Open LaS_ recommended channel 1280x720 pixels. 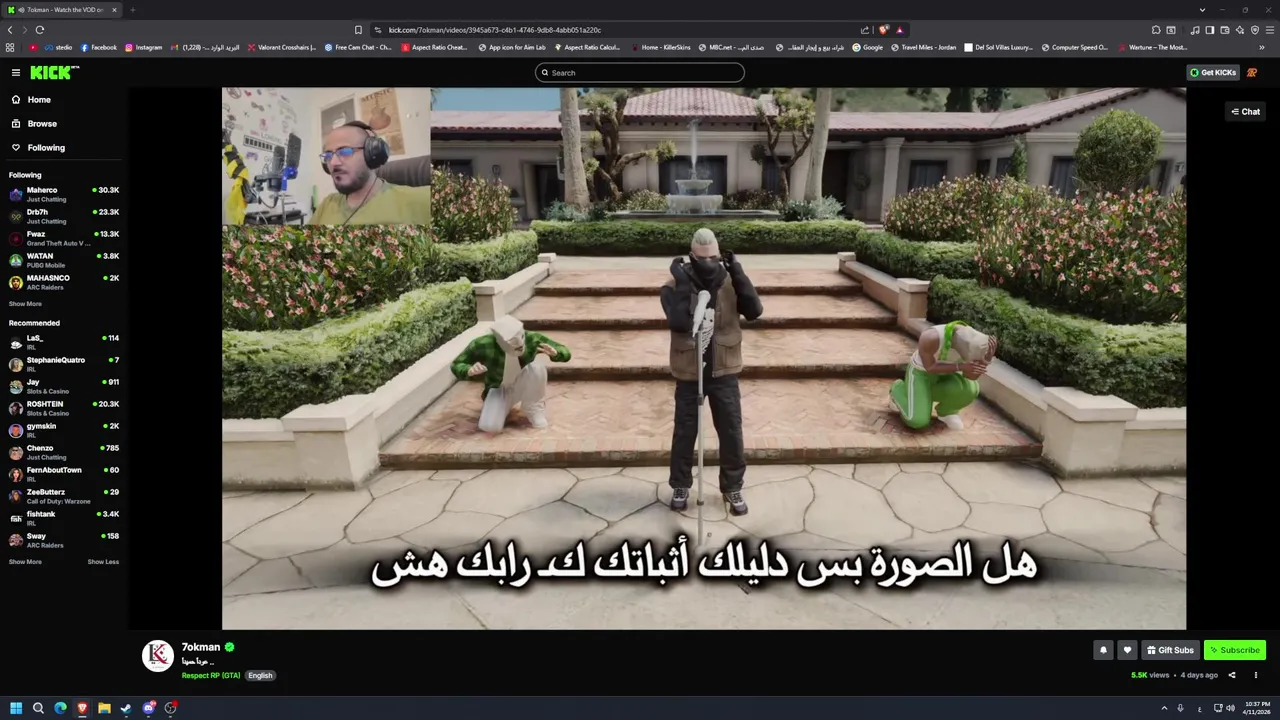64,342
